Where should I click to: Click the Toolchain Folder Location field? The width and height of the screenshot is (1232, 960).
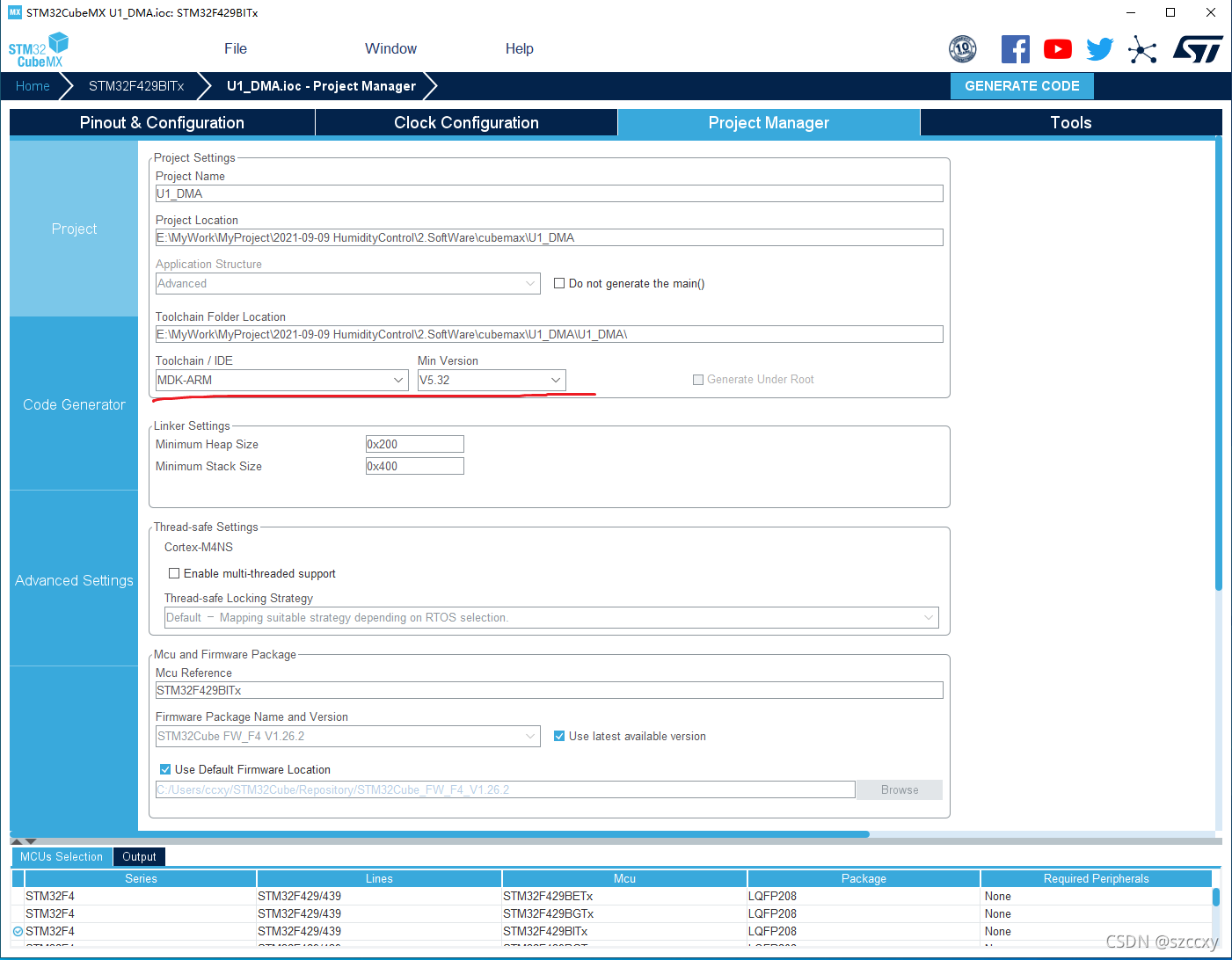tap(549, 334)
